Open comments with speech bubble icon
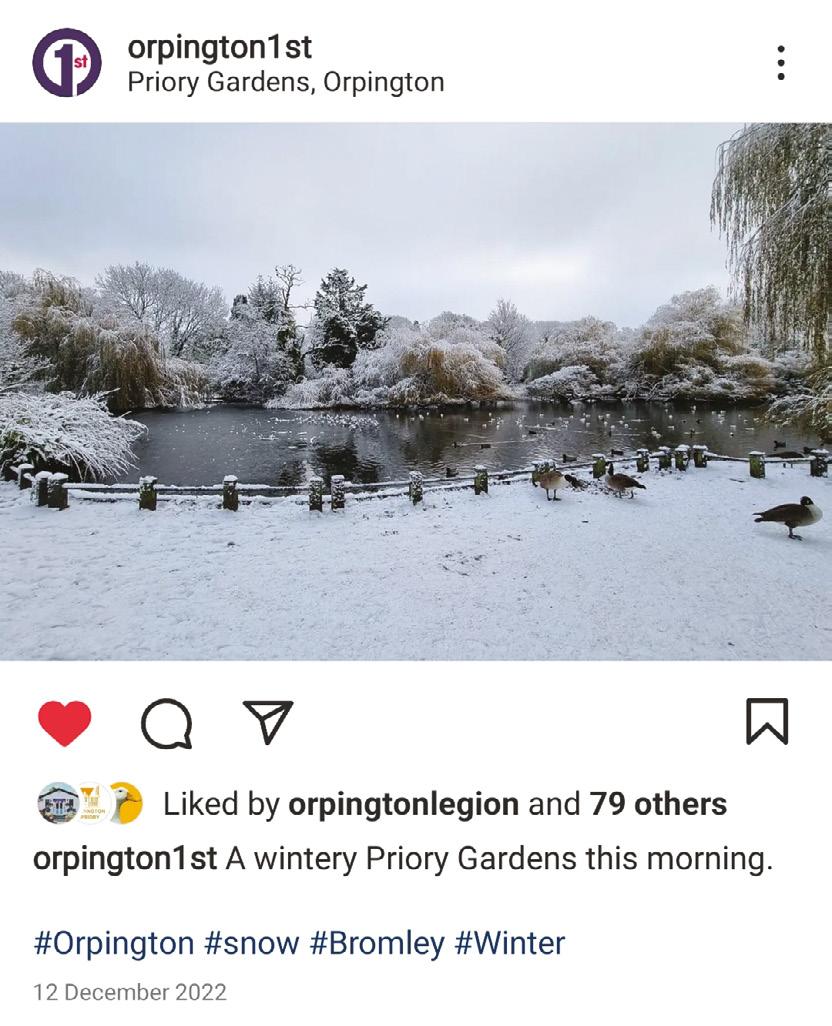 [x=167, y=723]
